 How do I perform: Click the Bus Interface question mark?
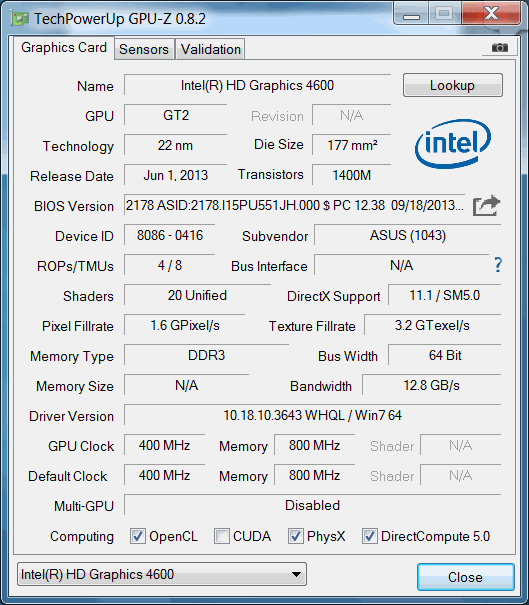point(498,265)
